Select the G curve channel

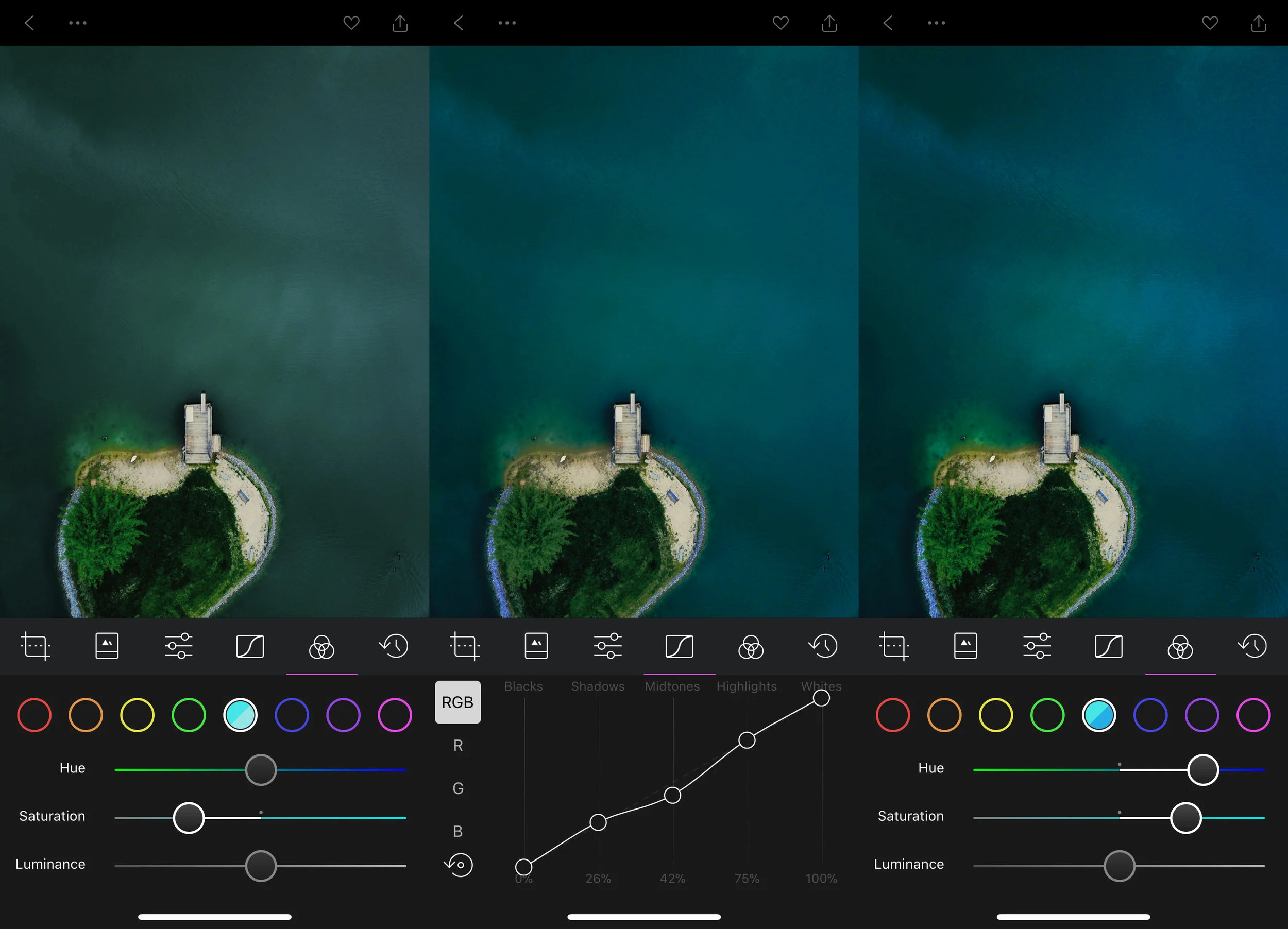(457, 788)
